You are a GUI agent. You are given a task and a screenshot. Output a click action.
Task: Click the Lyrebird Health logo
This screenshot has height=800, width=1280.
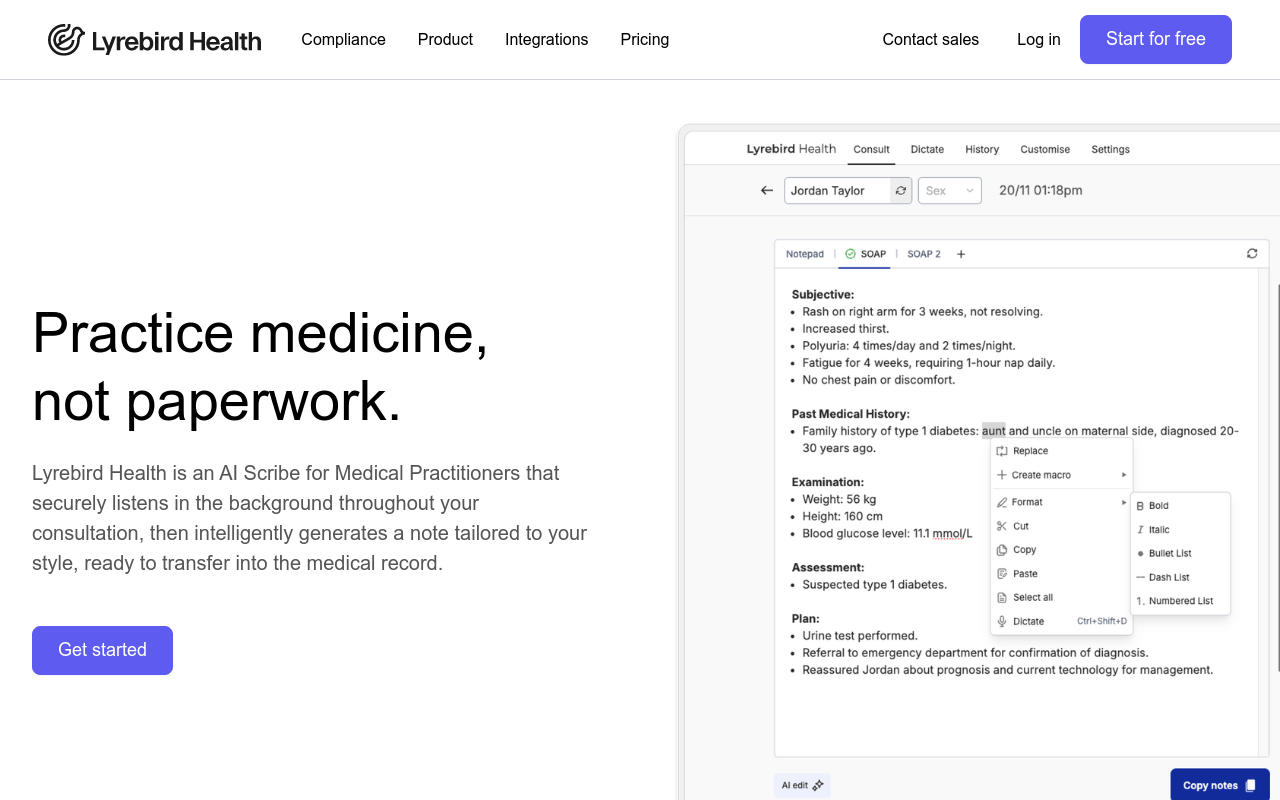155,40
